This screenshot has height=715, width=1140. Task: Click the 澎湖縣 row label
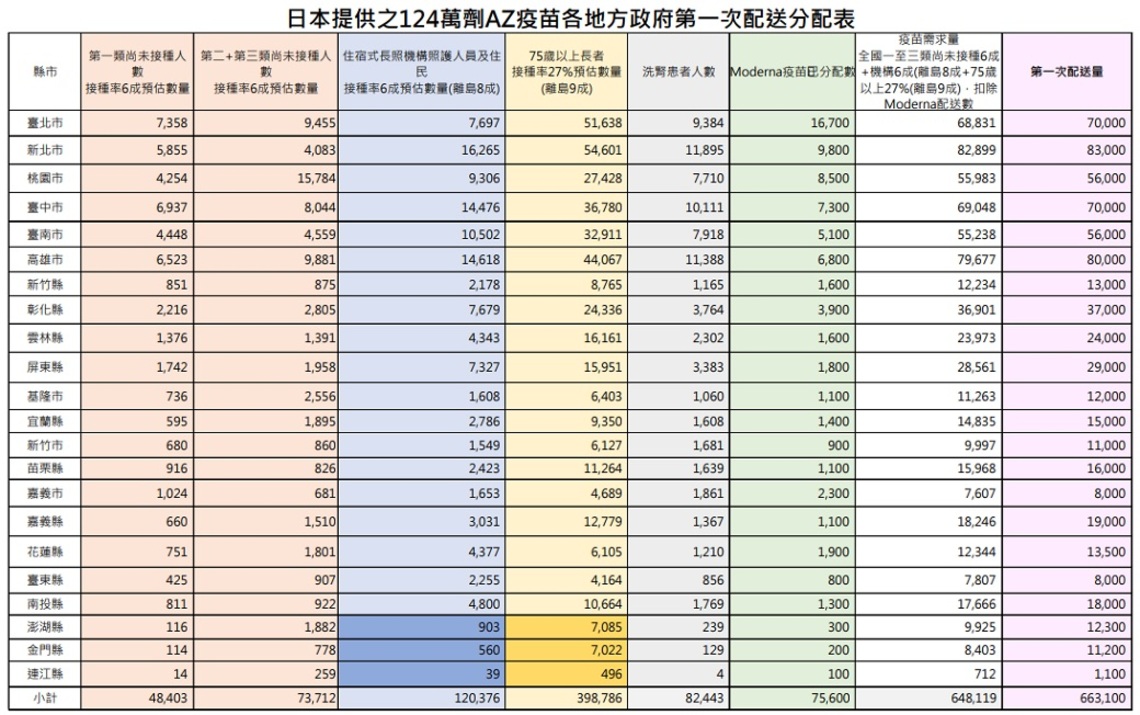[x=45, y=627]
